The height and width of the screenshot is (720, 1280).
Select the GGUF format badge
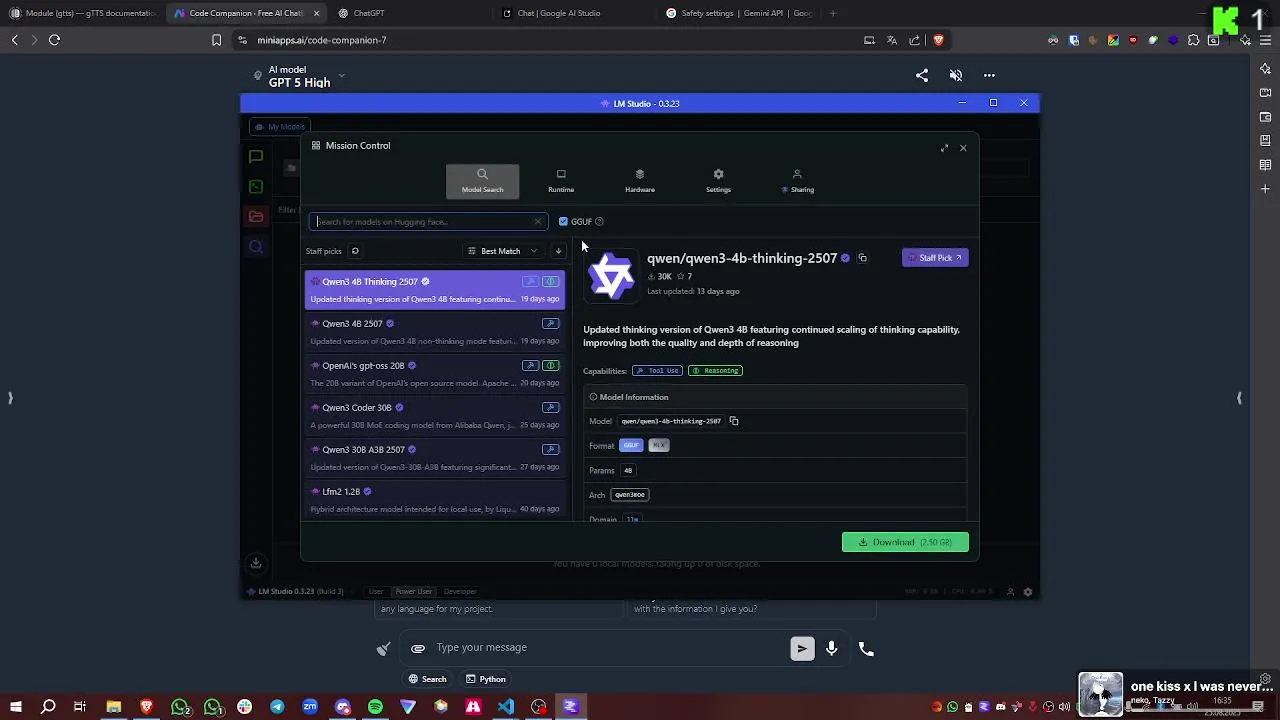[631, 445]
